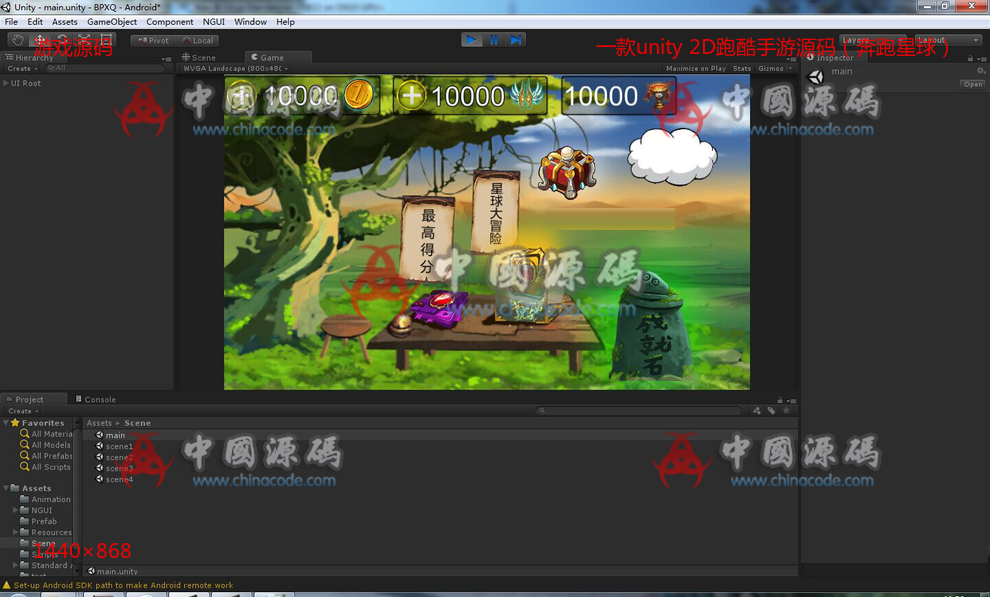This screenshot has width=990, height=597.
Task: Advance one frame with the Step button
Action: [516, 40]
